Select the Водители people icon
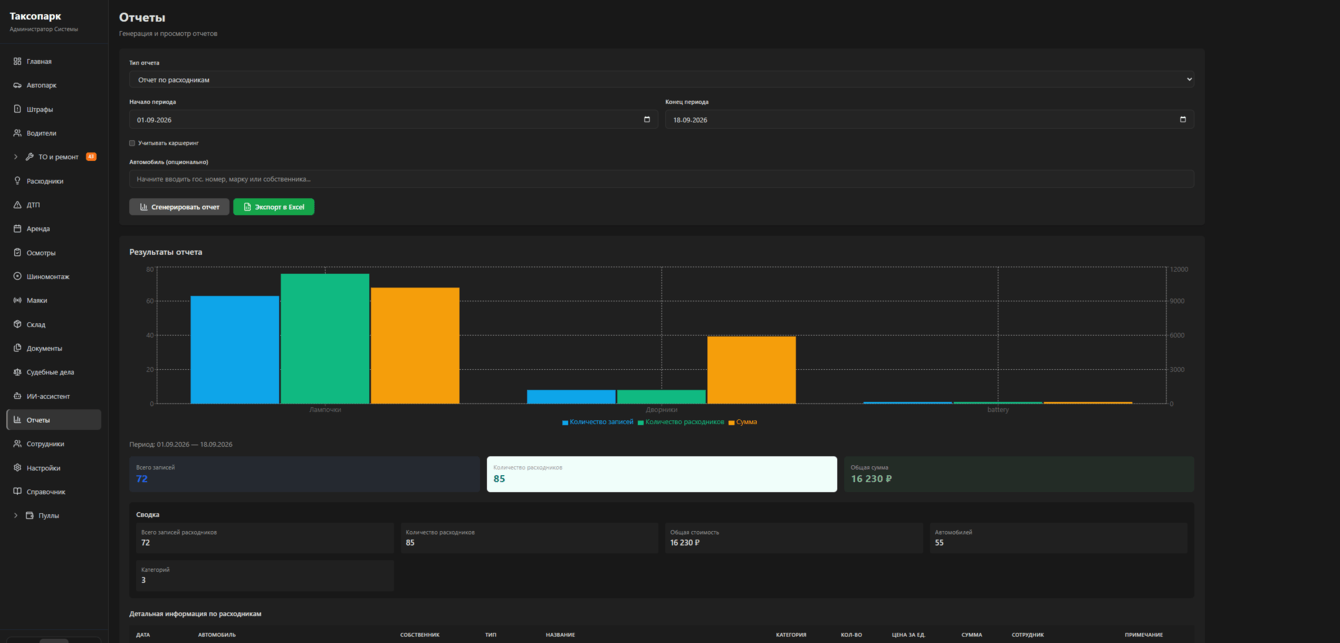 (x=17, y=133)
